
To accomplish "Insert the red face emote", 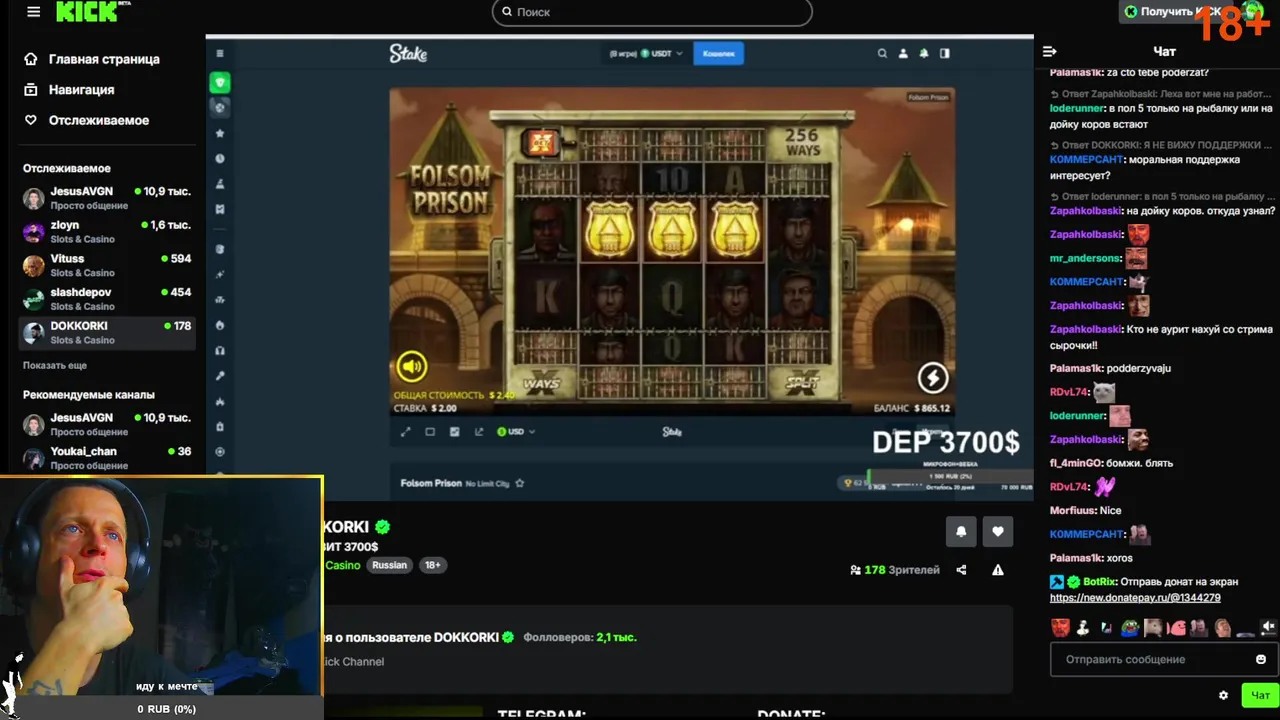I will pyautogui.click(x=1060, y=628).
